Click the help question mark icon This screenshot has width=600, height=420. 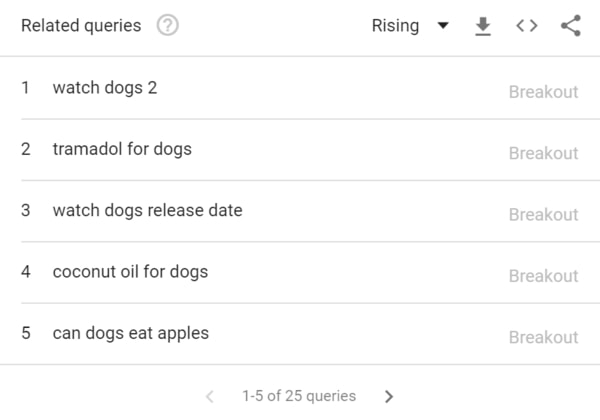(x=168, y=26)
